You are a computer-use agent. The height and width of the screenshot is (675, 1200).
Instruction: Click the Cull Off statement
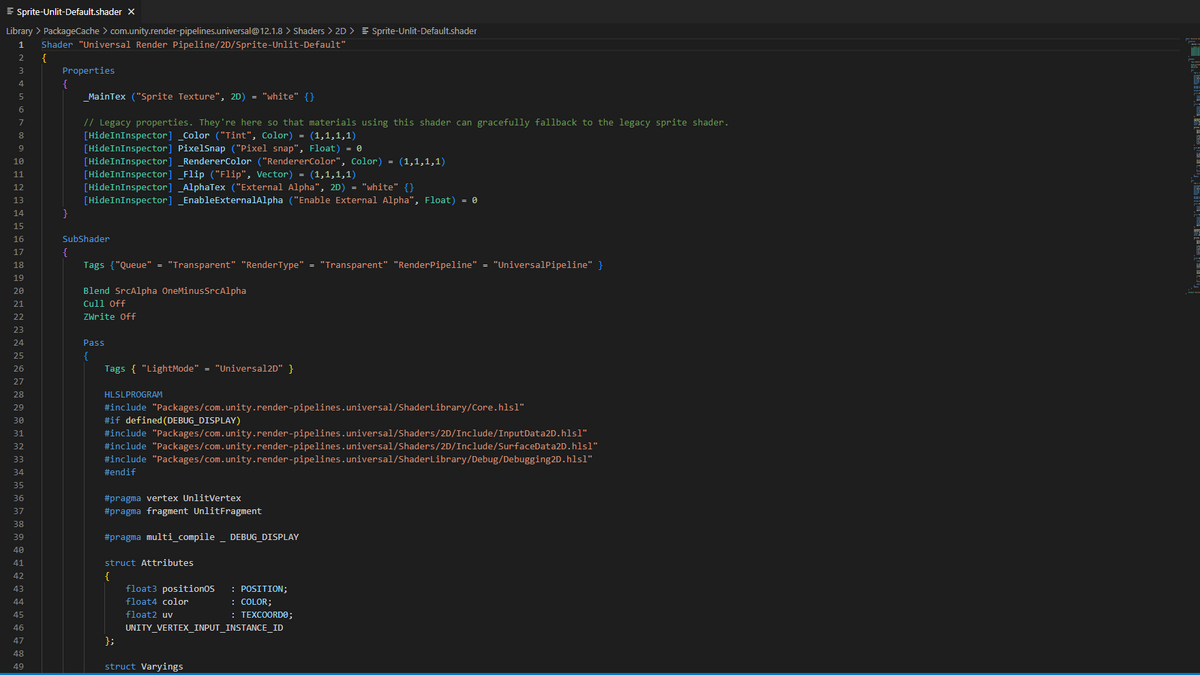(x=104, y=304)
